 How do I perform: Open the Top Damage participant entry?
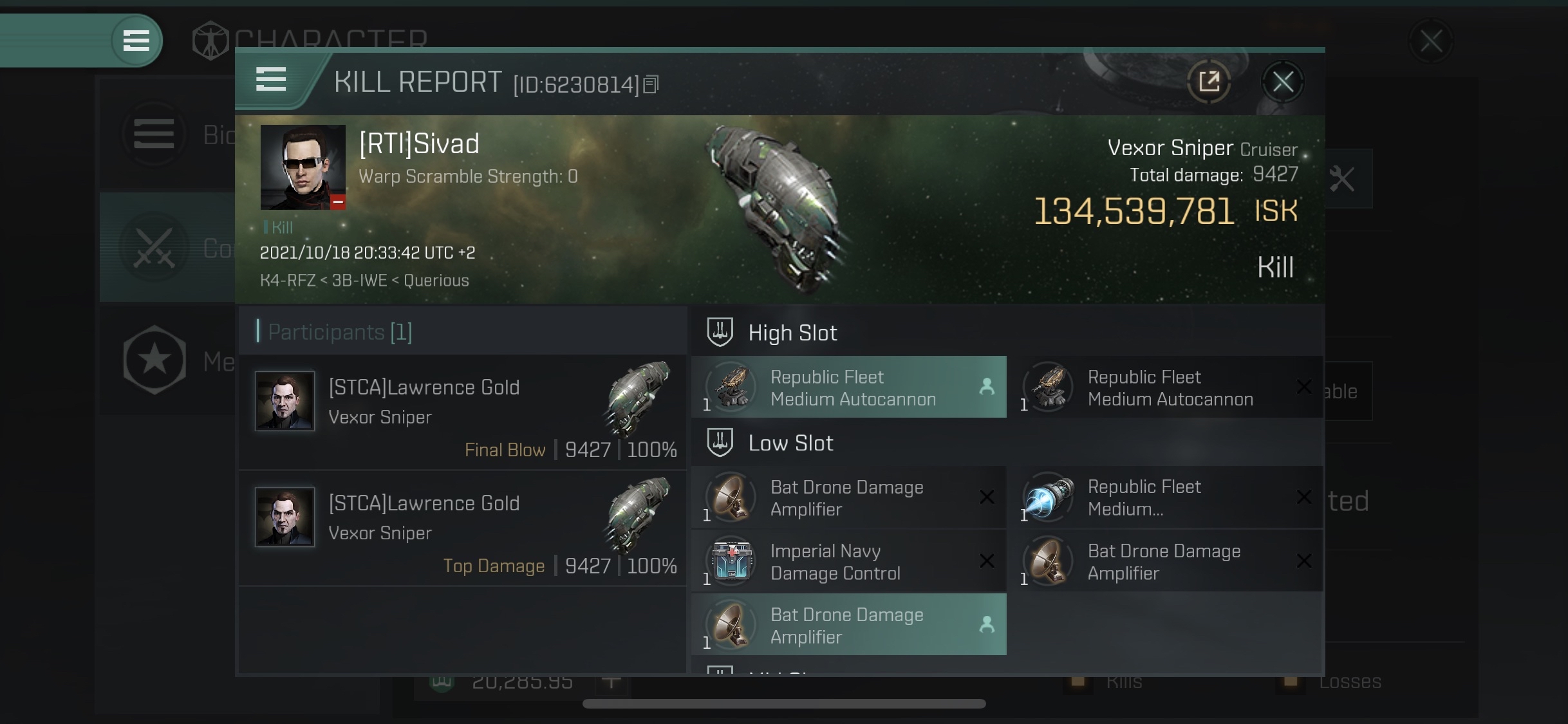click(x=462, y=528)
